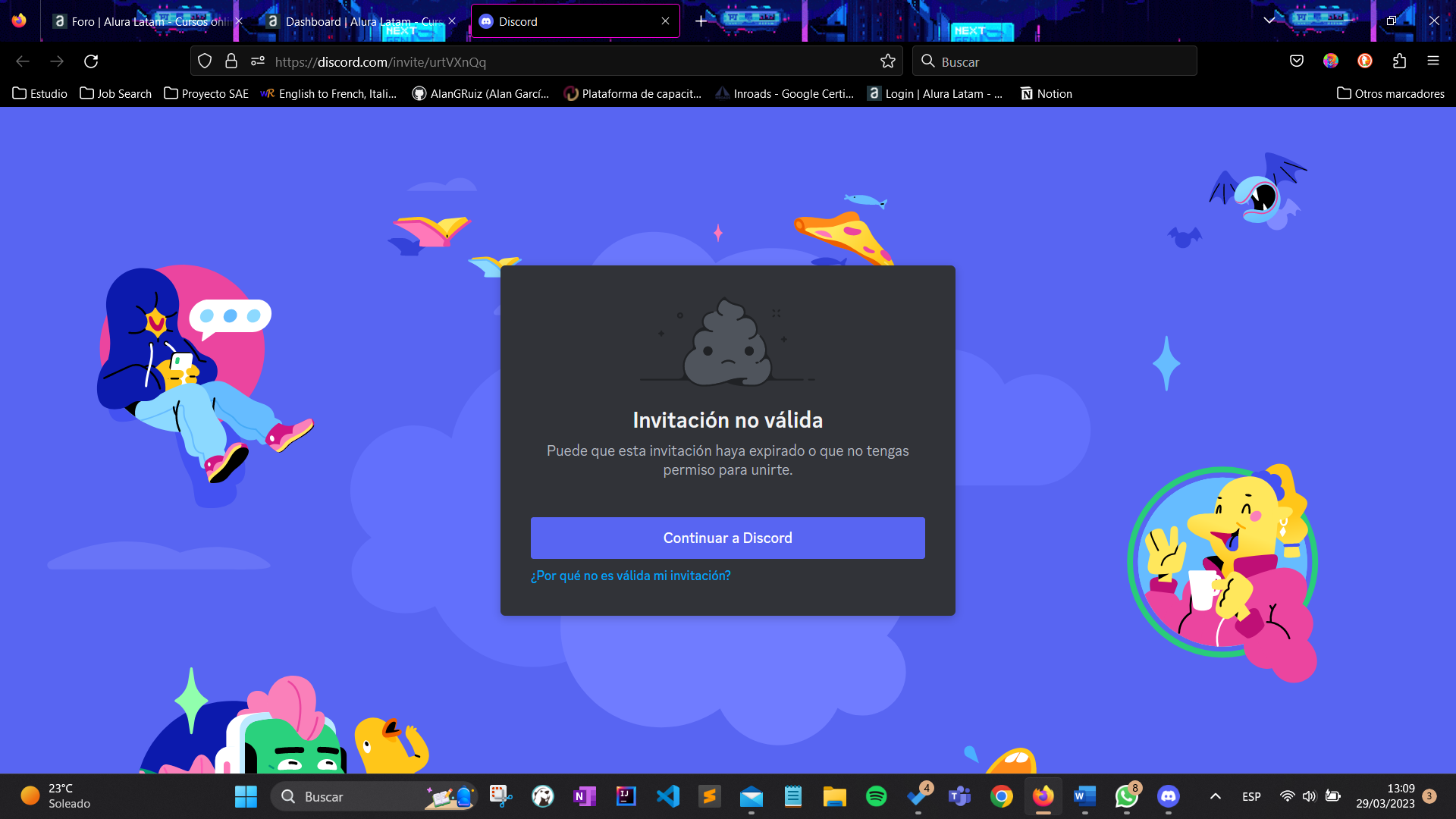
Task: Open the DuckDuckGo extension icon
Action: click(1365, 61)
